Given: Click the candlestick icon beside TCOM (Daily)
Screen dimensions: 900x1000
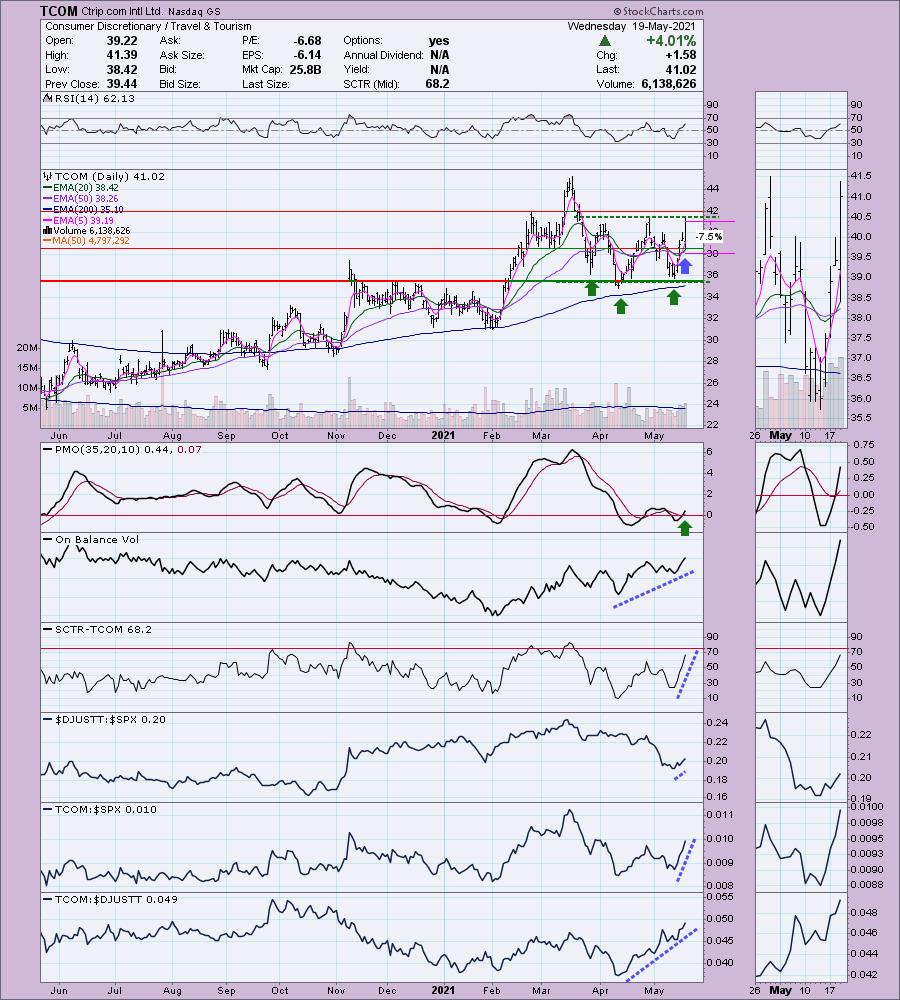Looking at the screenshot, I should (47, 177).
